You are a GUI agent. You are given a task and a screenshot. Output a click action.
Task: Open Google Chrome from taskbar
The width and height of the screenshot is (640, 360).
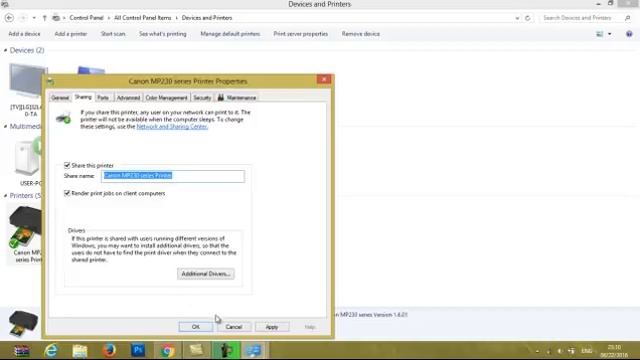(167, 351)
